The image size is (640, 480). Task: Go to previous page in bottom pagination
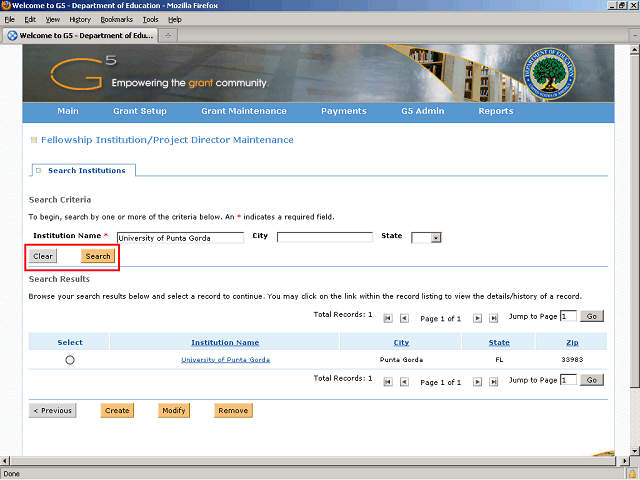point(404,382)
